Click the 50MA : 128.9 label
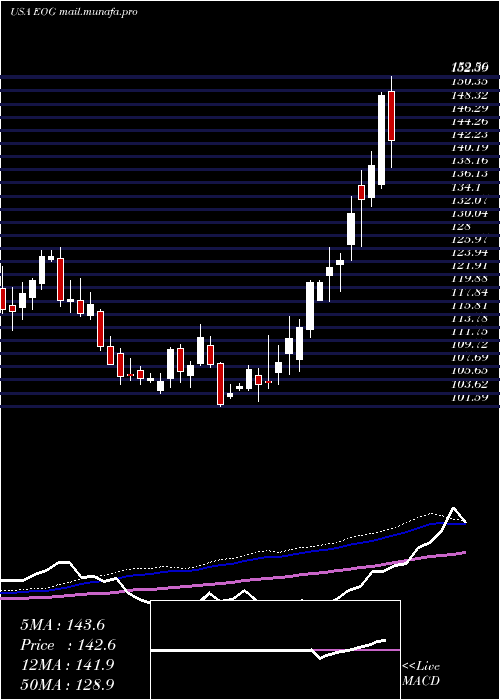500x700 pixels. (67, 684)
